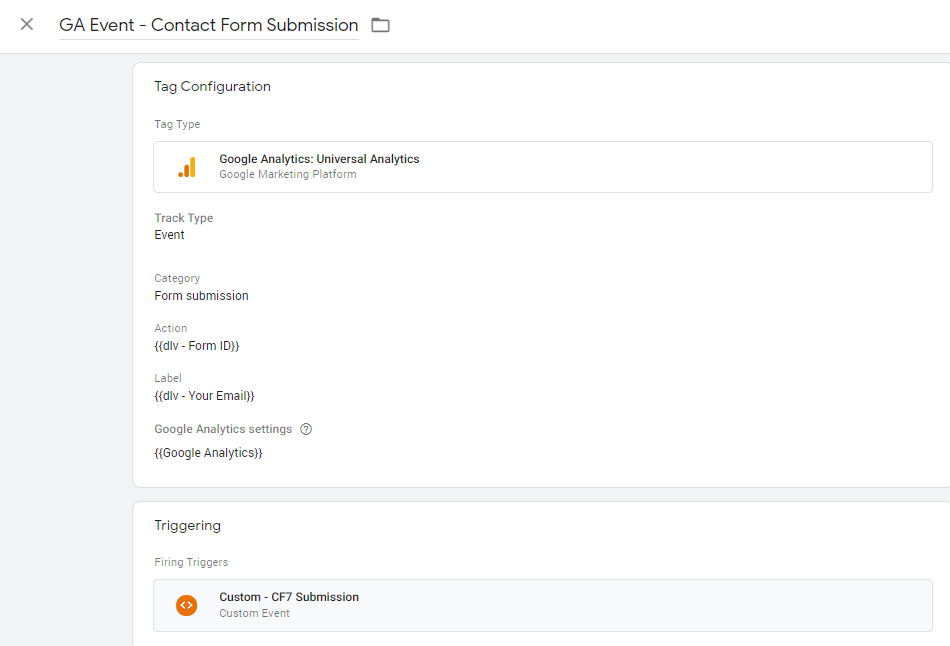This screenshot has width=950, height=646.
Task: Click the {{dlv - Your Email}} Label variable
Action: pos(204,395)
